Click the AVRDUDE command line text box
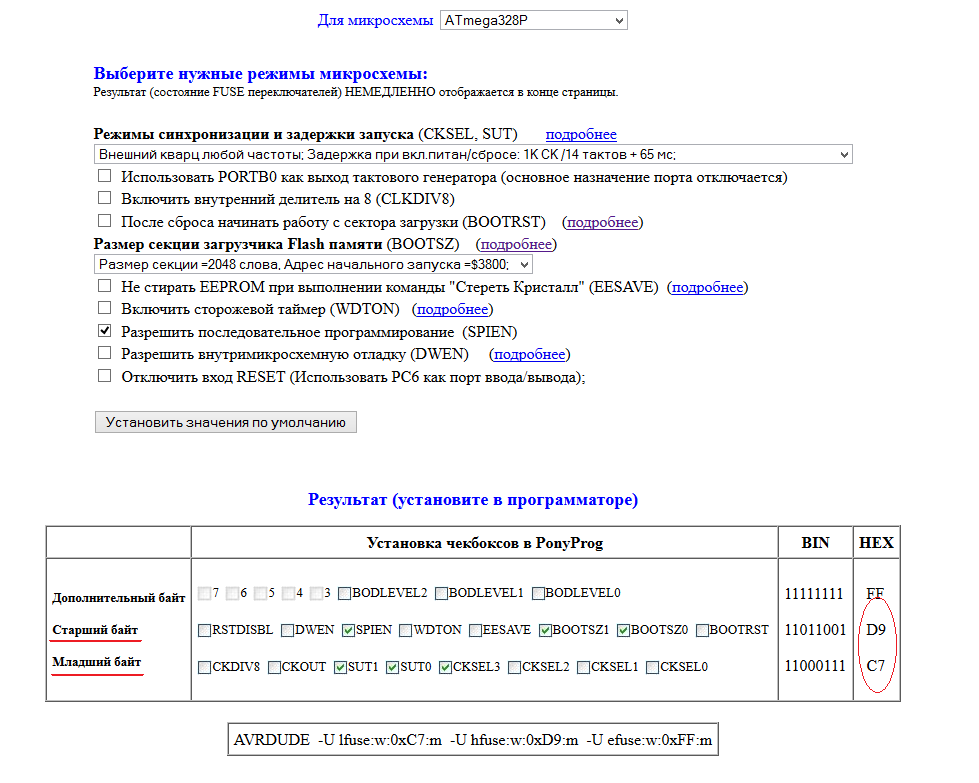 [x=473, y=740]
